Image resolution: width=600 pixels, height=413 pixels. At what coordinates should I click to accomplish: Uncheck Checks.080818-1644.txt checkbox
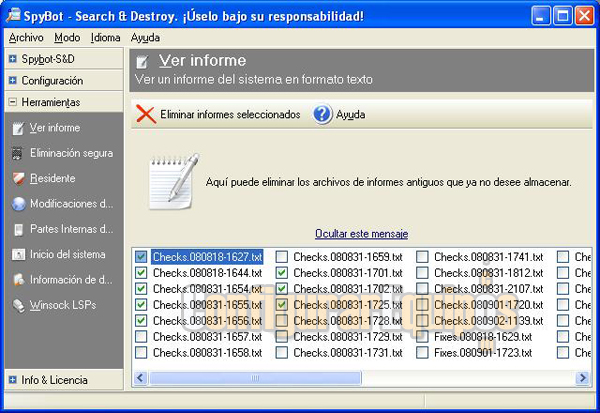pyautogui.click(x=141, y=273)
